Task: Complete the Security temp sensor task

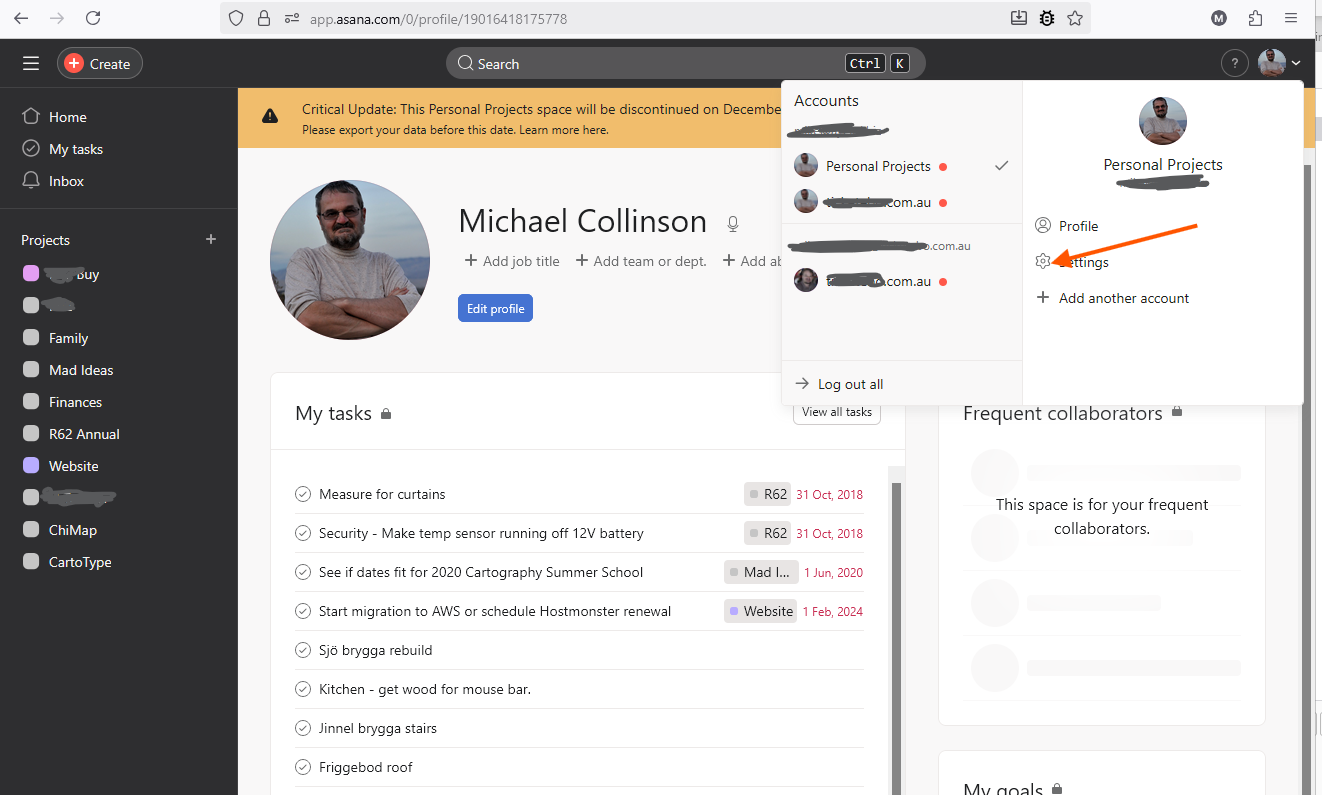Action: pos(303,533)
